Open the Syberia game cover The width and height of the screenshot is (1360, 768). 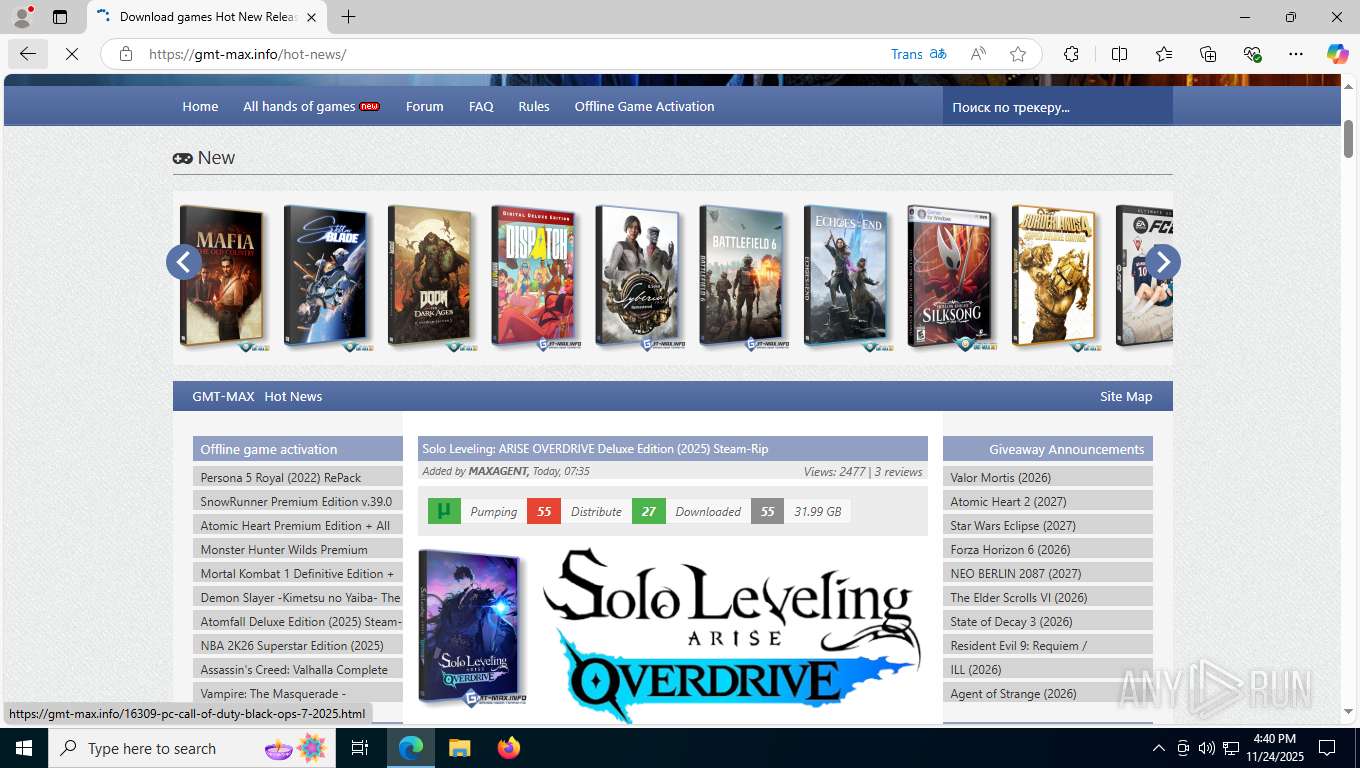coord(640,277)
